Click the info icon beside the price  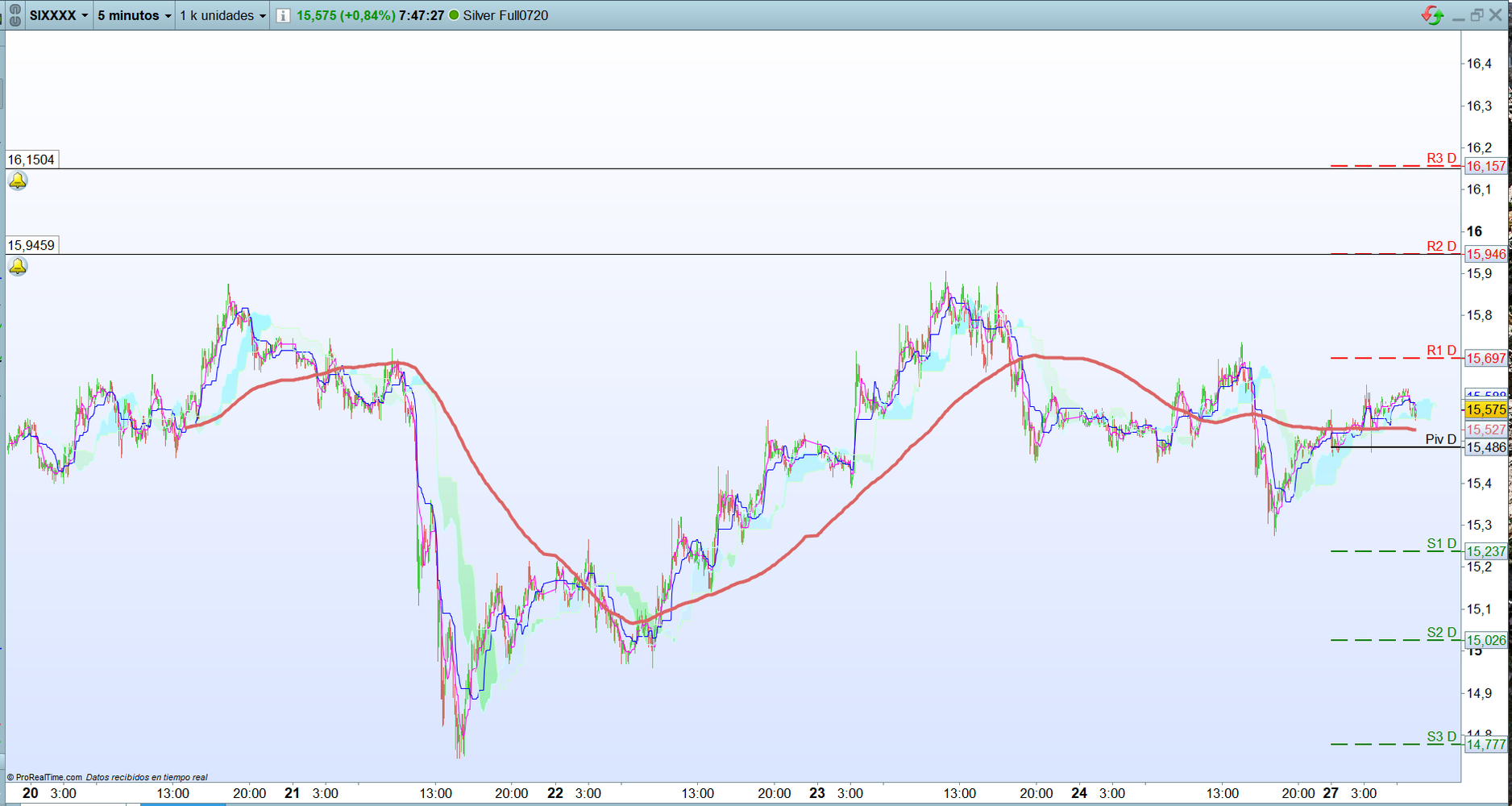click(283, 15)
